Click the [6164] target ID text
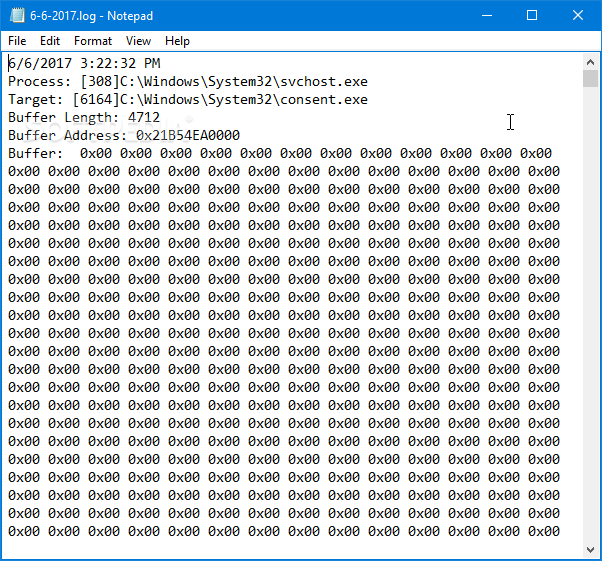 pyautogui.click(x=96, y=99)
